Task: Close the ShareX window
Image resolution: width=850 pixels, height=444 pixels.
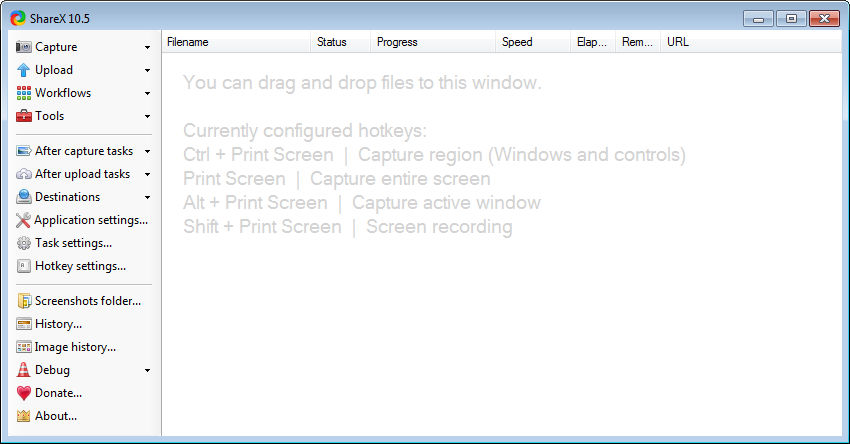Action: point(824,19)
